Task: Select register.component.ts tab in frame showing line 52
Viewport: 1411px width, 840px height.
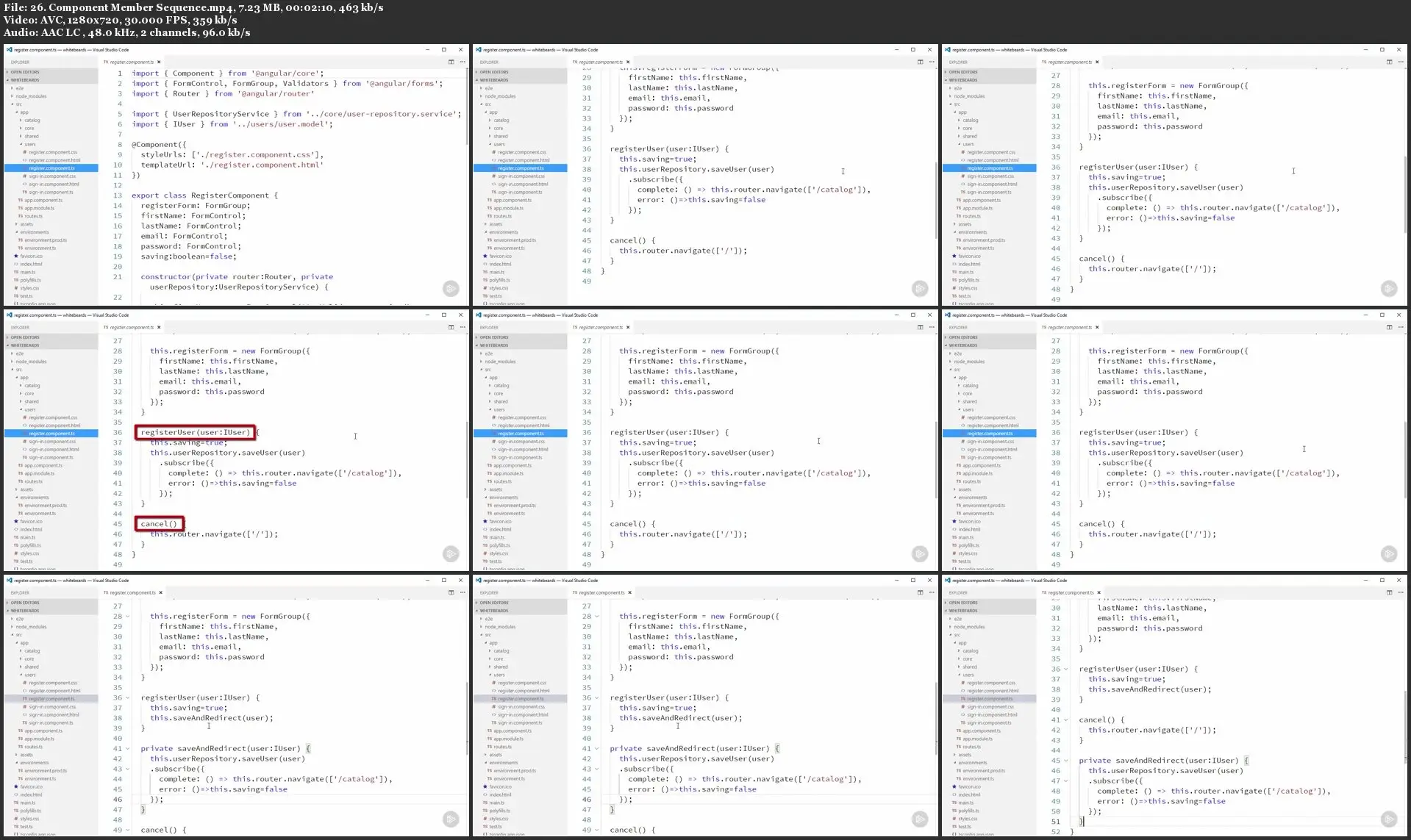Action: [x=1070, y=592]
